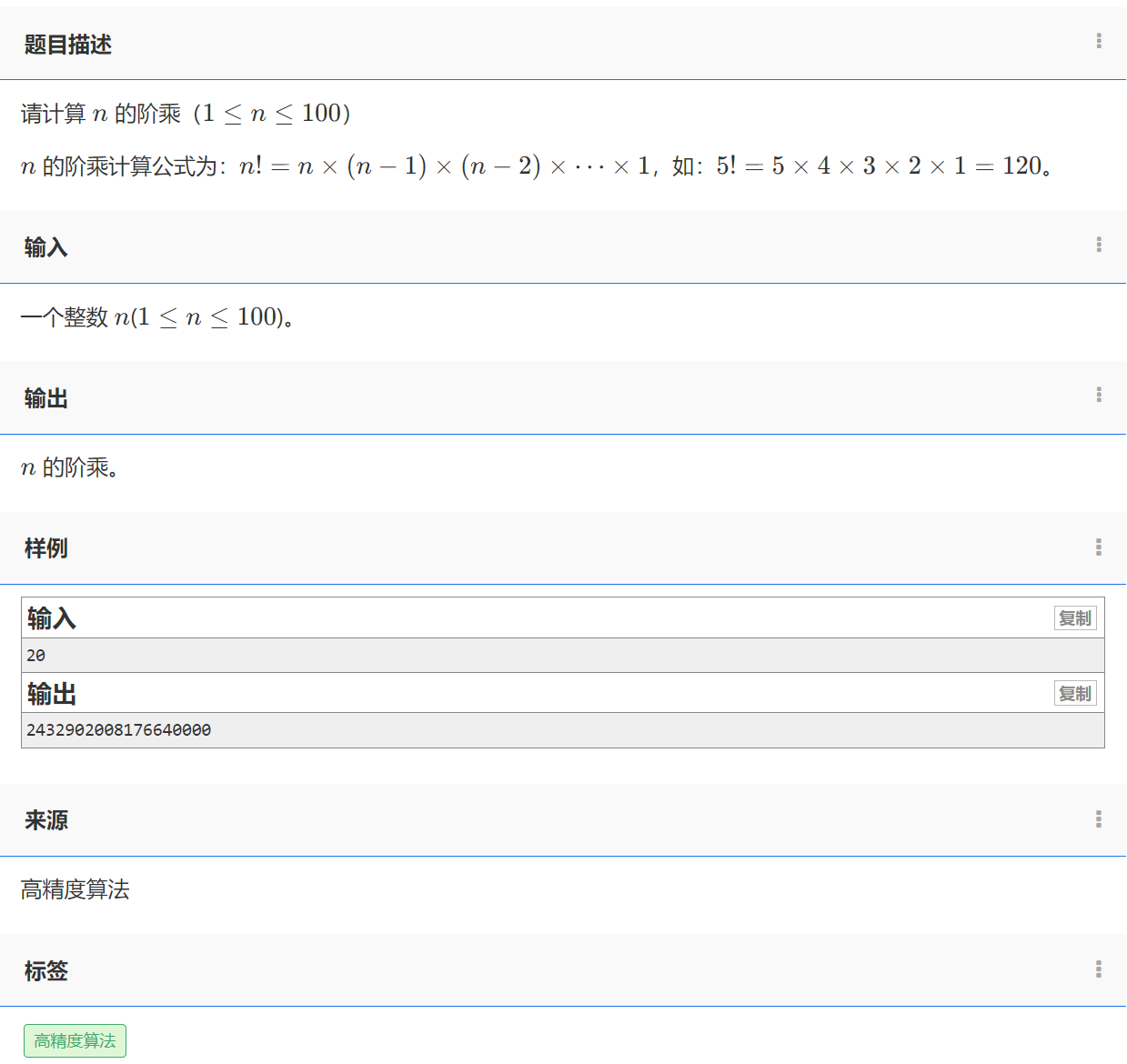Viewport: 1127px width, 1064px height.
Task: Click the sample input value 20
Action: pyautogui.click(x=36, y=655)
